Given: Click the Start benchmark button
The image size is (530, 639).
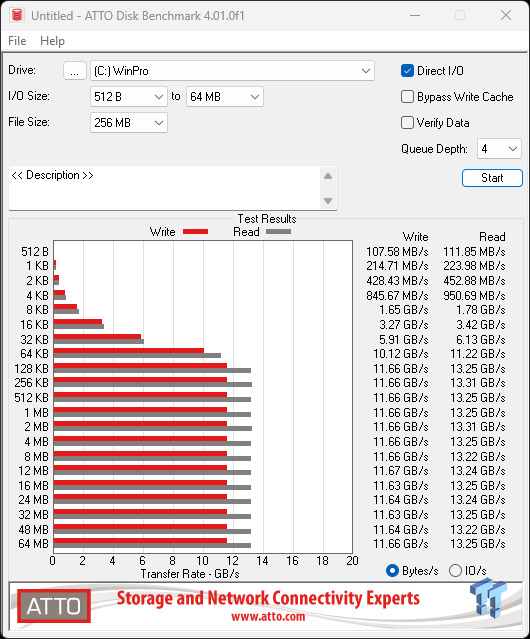Looking at the screenshot, I should [x=492, y=178].
